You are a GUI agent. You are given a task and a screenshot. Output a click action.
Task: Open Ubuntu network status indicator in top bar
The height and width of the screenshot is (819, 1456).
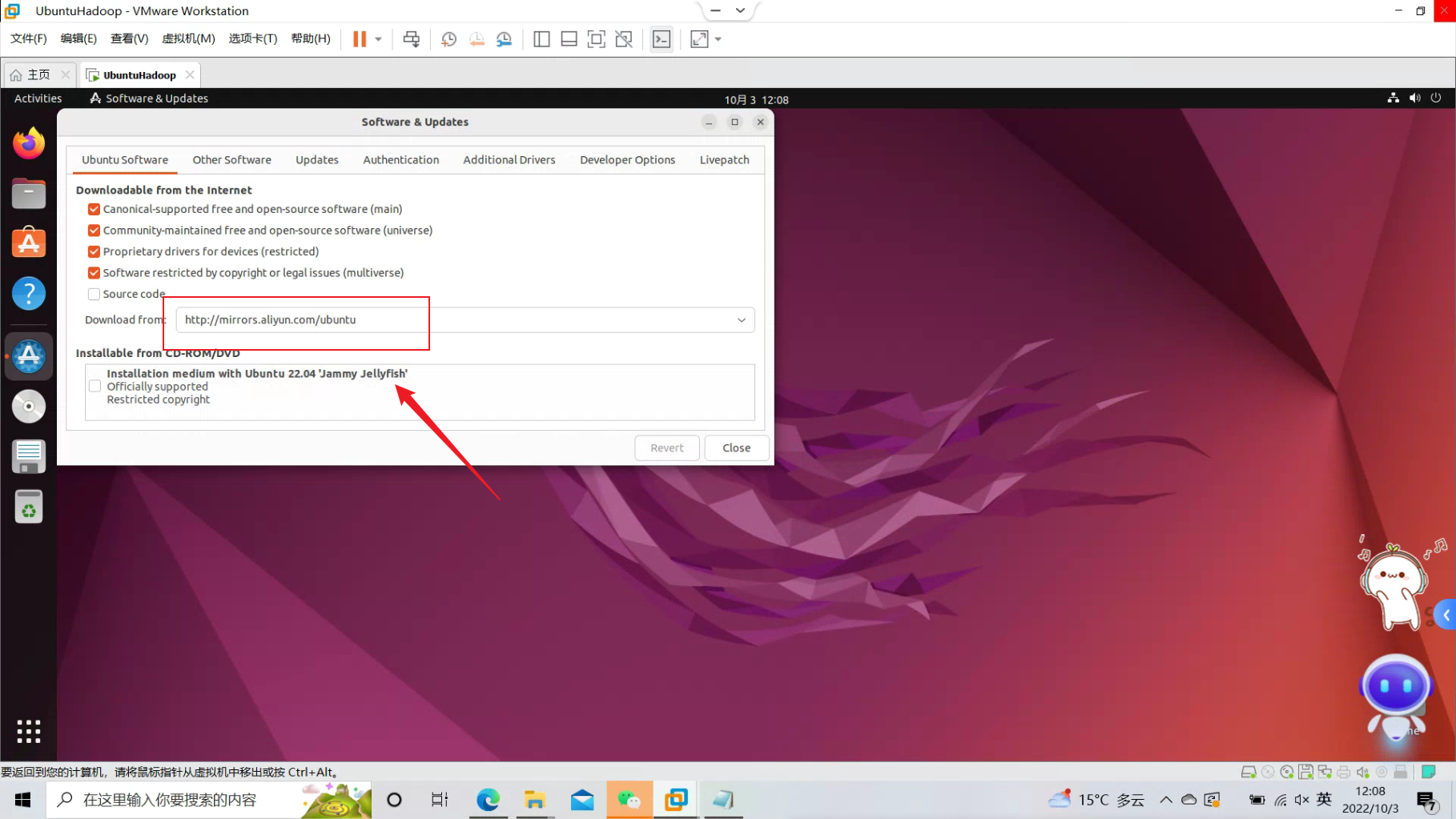point(1394,98)
